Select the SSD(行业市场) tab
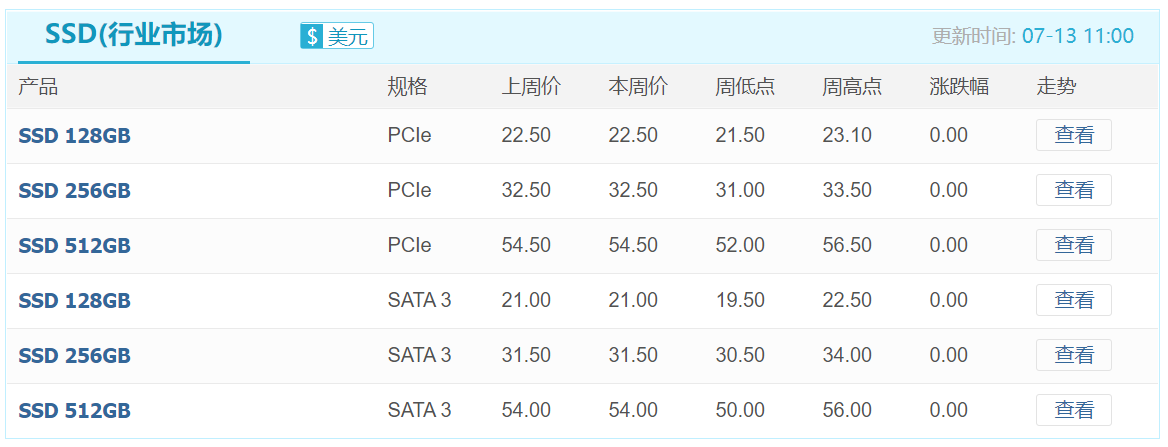 pos(134,35)
